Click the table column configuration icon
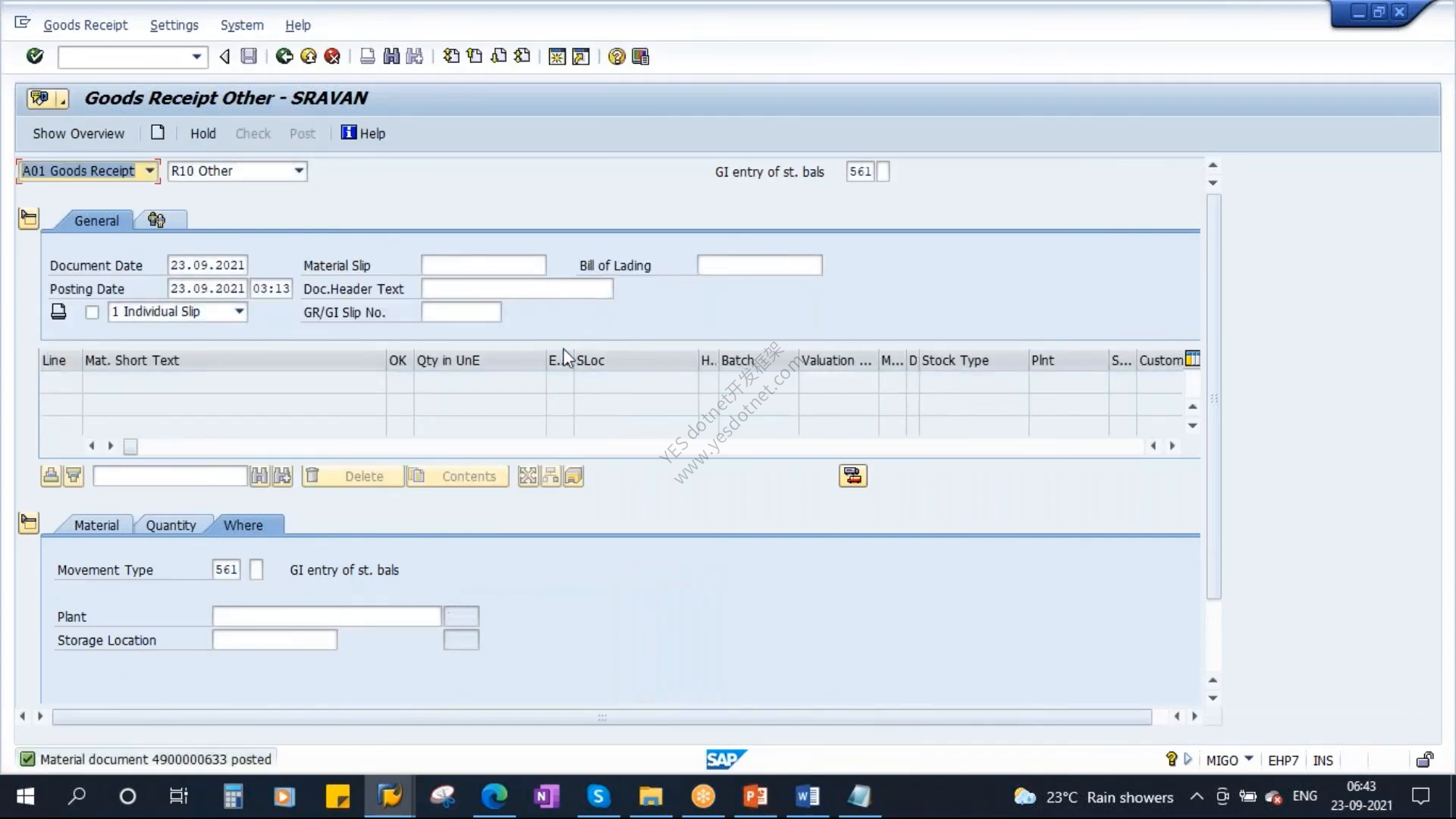 point(1192,359)
